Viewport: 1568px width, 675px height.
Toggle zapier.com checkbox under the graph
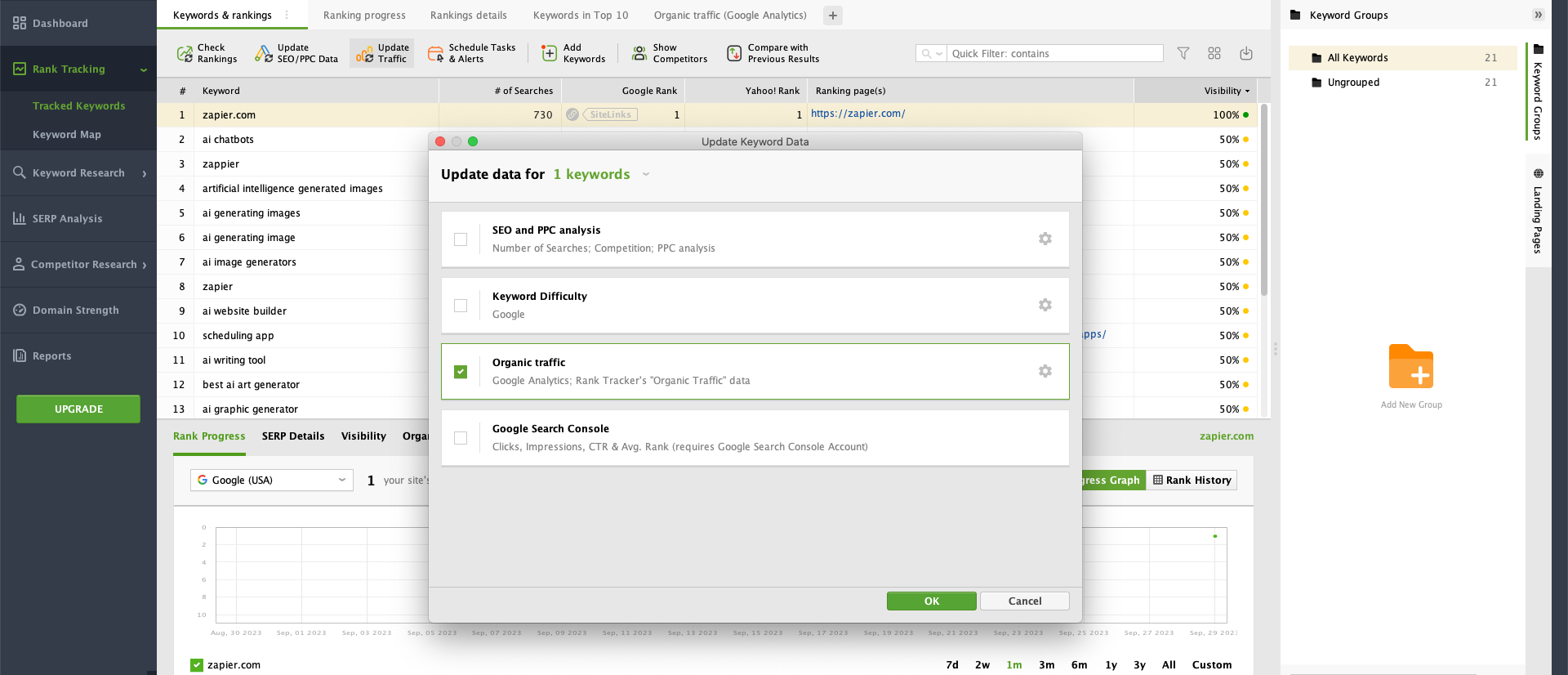point(197,665)
